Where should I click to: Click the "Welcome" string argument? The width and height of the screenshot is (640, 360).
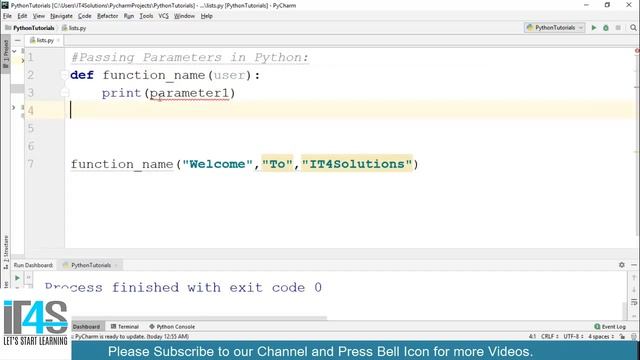coord(218,164)
